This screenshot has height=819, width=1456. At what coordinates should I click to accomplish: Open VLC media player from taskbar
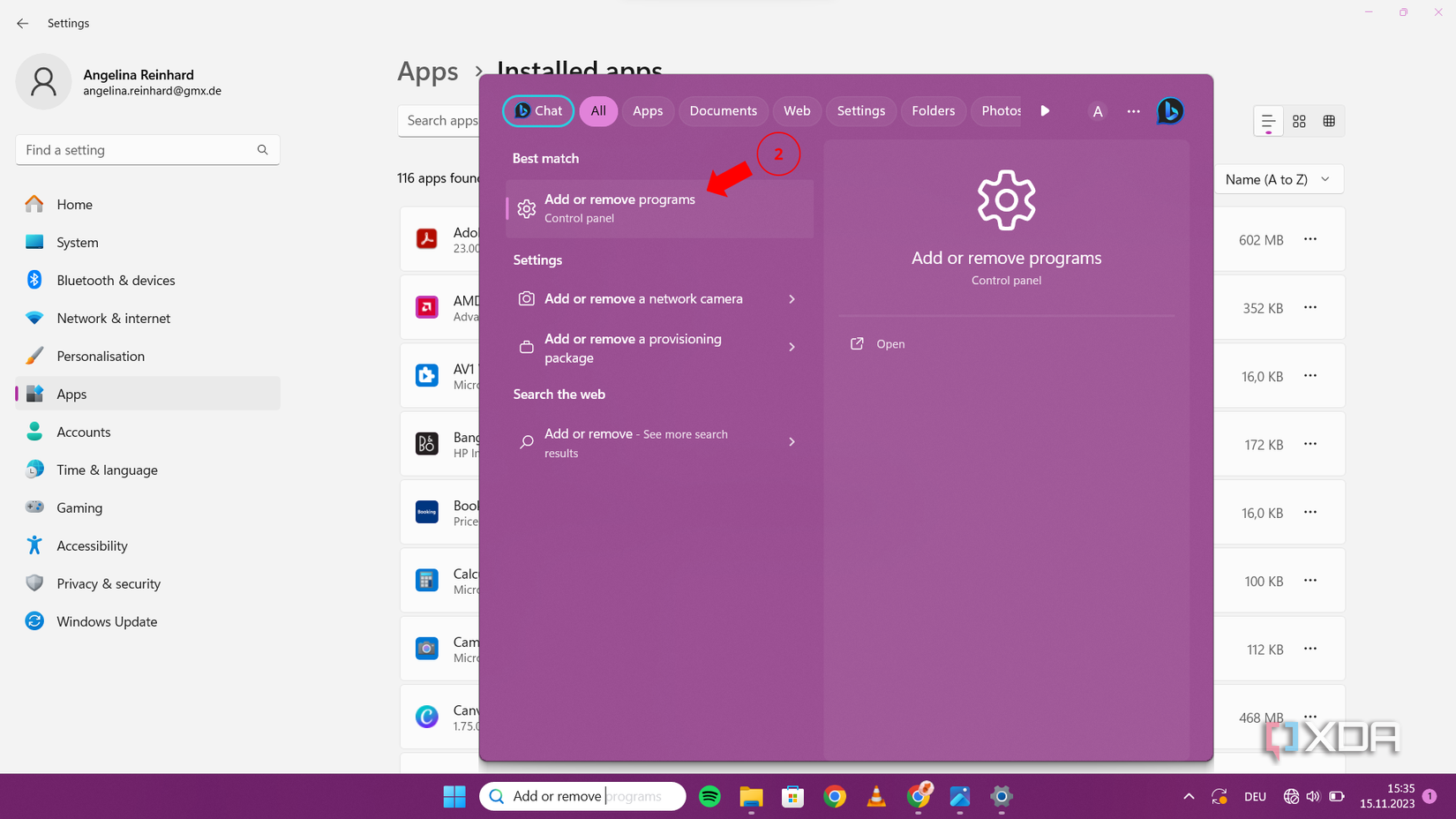pyautogui.click(x=876, y=796)
